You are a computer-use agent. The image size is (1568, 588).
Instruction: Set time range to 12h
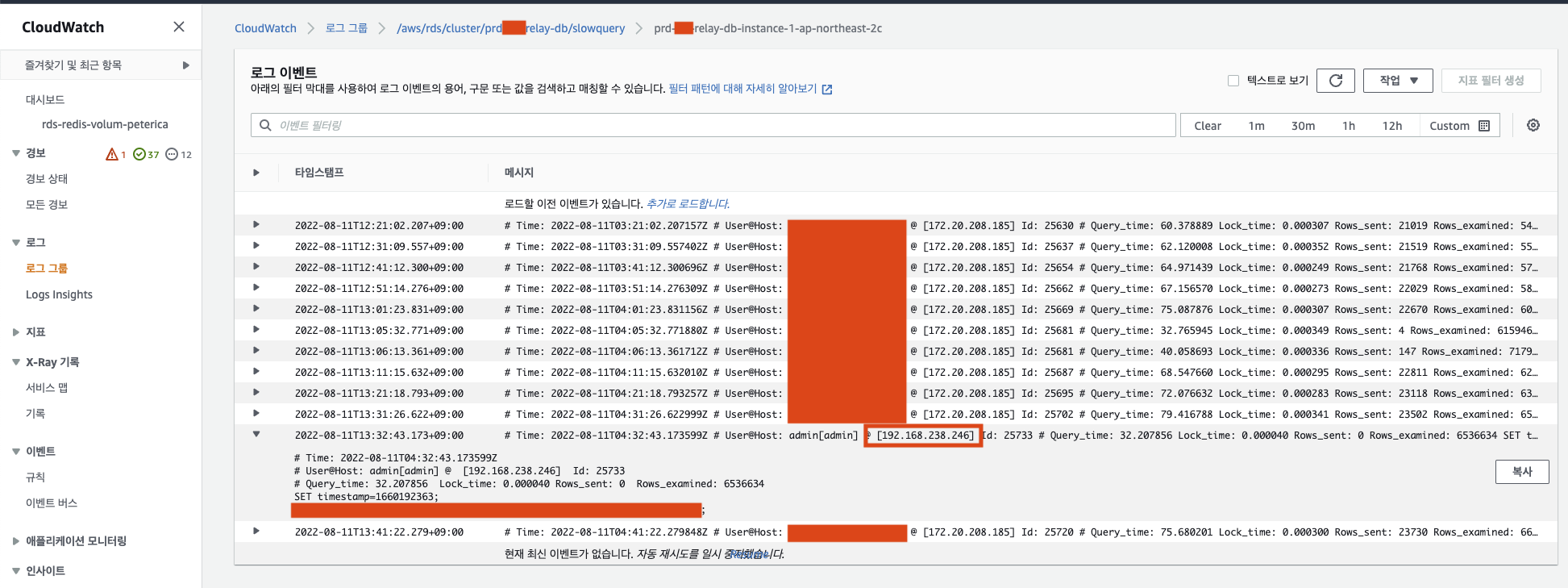point(1391,126)
